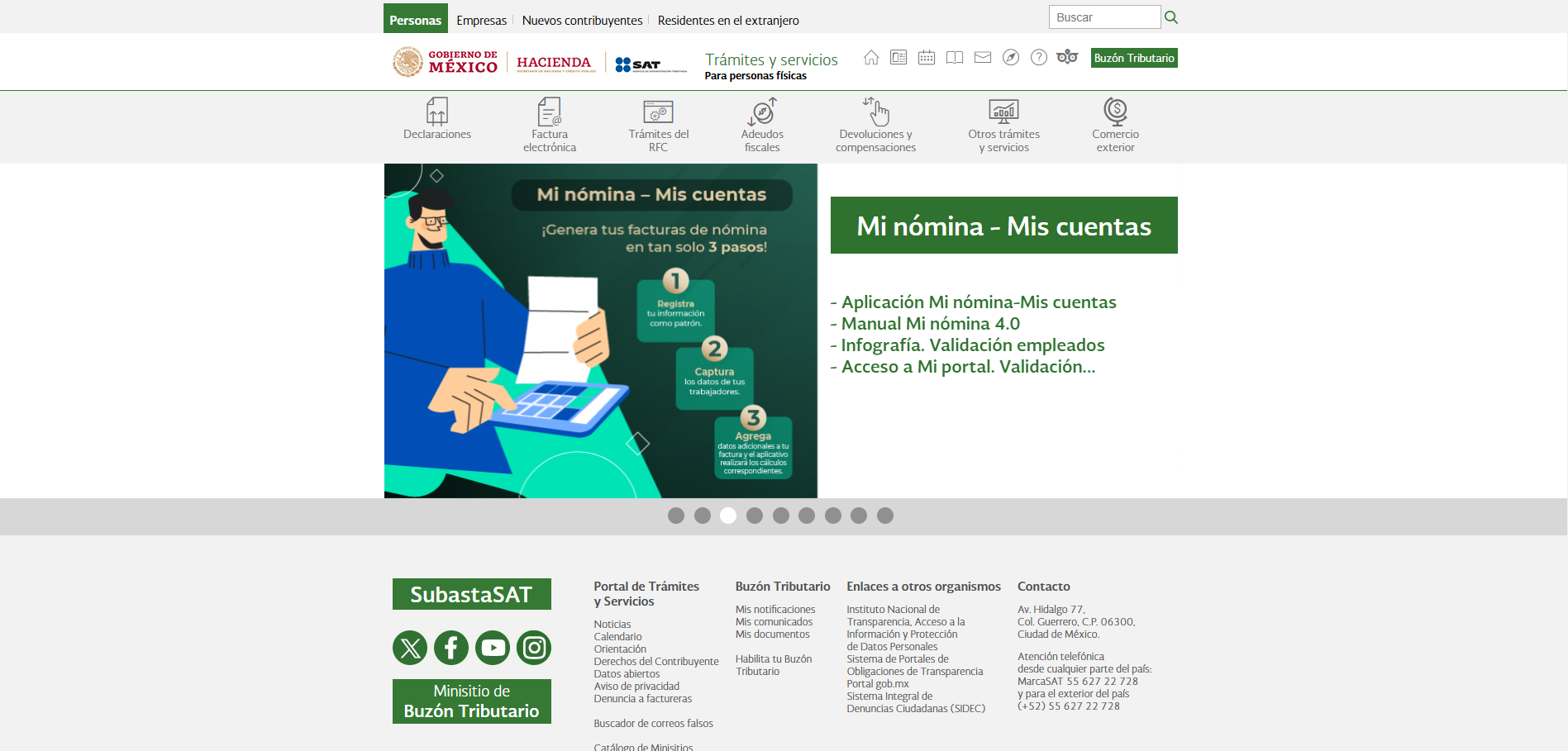Click the compass icon in header
The width and height of the screenshot is (1568, 751).
[1011, 58]
